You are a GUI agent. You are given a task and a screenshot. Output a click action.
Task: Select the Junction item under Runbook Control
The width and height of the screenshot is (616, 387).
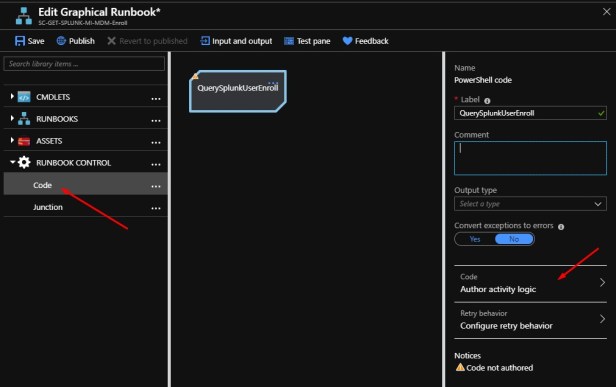(x=85, y=207)
